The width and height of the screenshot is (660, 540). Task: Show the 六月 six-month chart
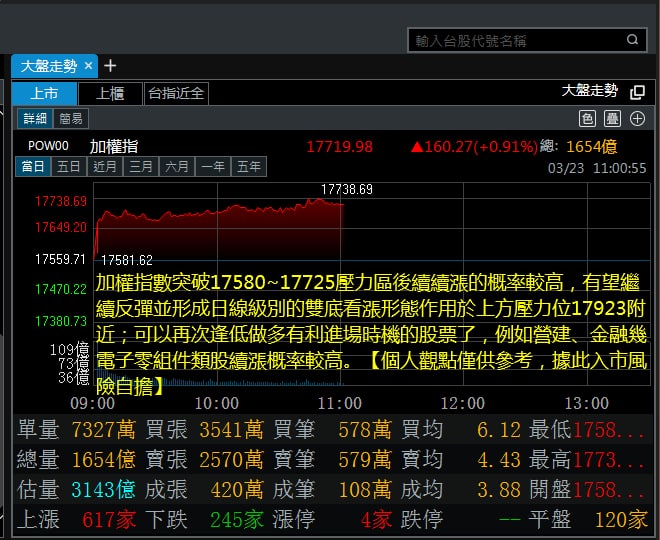point(177,167)
